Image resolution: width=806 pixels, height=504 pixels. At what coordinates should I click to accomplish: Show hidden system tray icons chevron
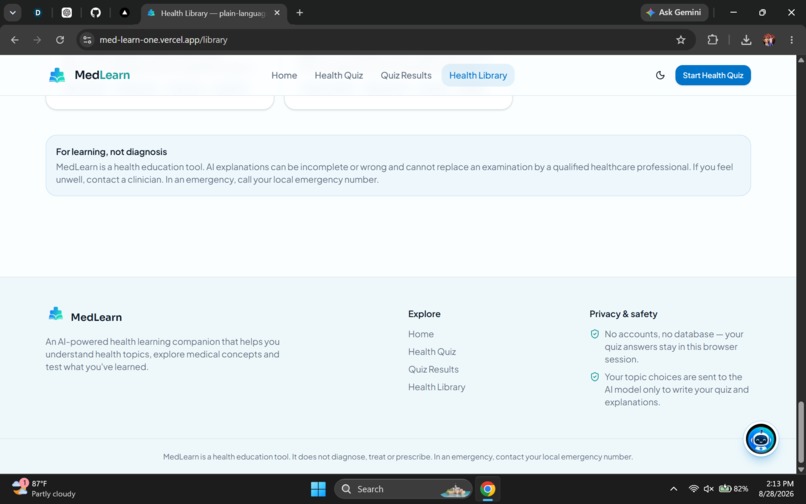[673, 489]
